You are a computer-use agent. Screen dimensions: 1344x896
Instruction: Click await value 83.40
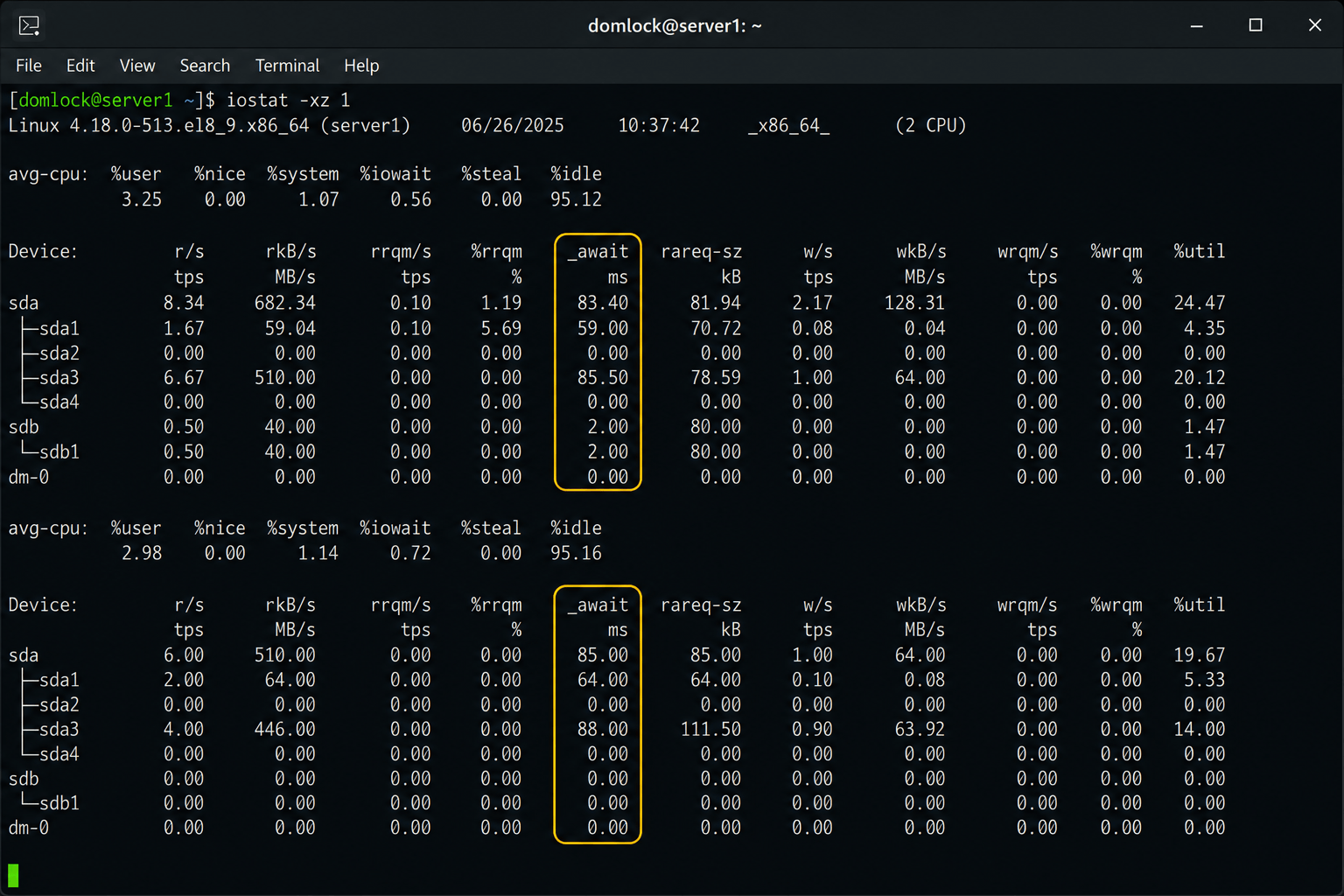click(x=603, y=303)
